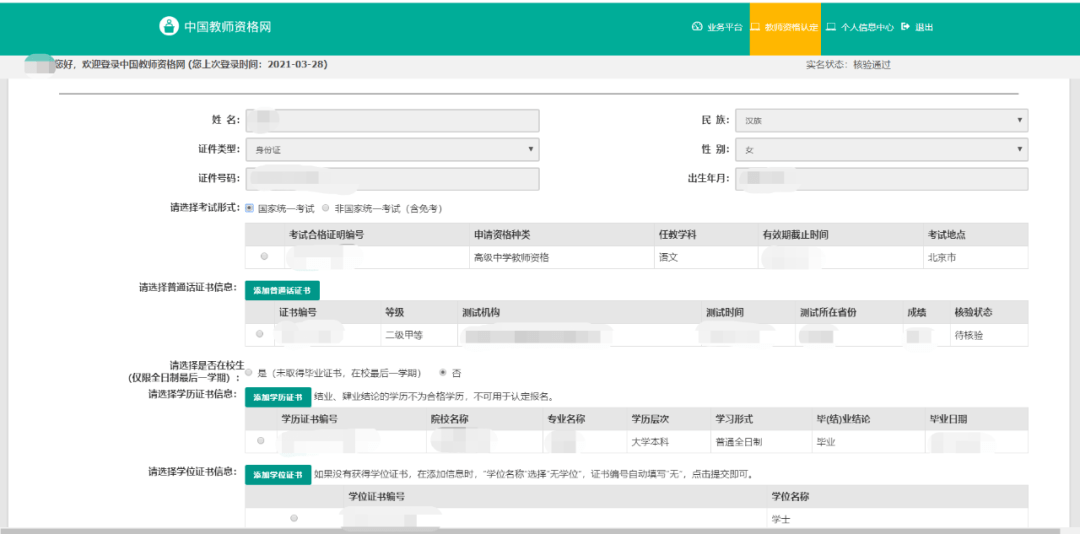Choose the 二级甲等 Putonghua certificate radio
Viewport: 1080px width, 534px height.
pos(260,334)
